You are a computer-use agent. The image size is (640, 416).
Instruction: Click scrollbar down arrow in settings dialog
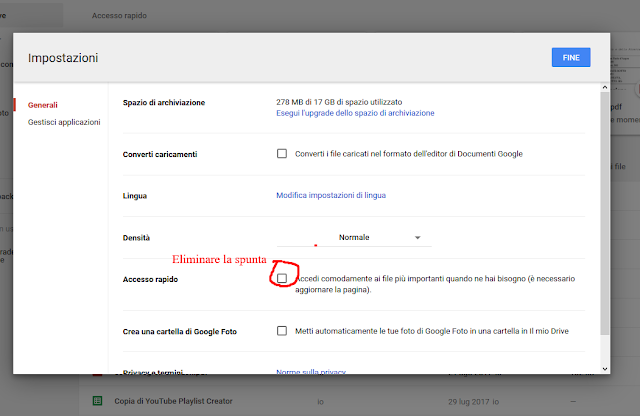[605, 369]
